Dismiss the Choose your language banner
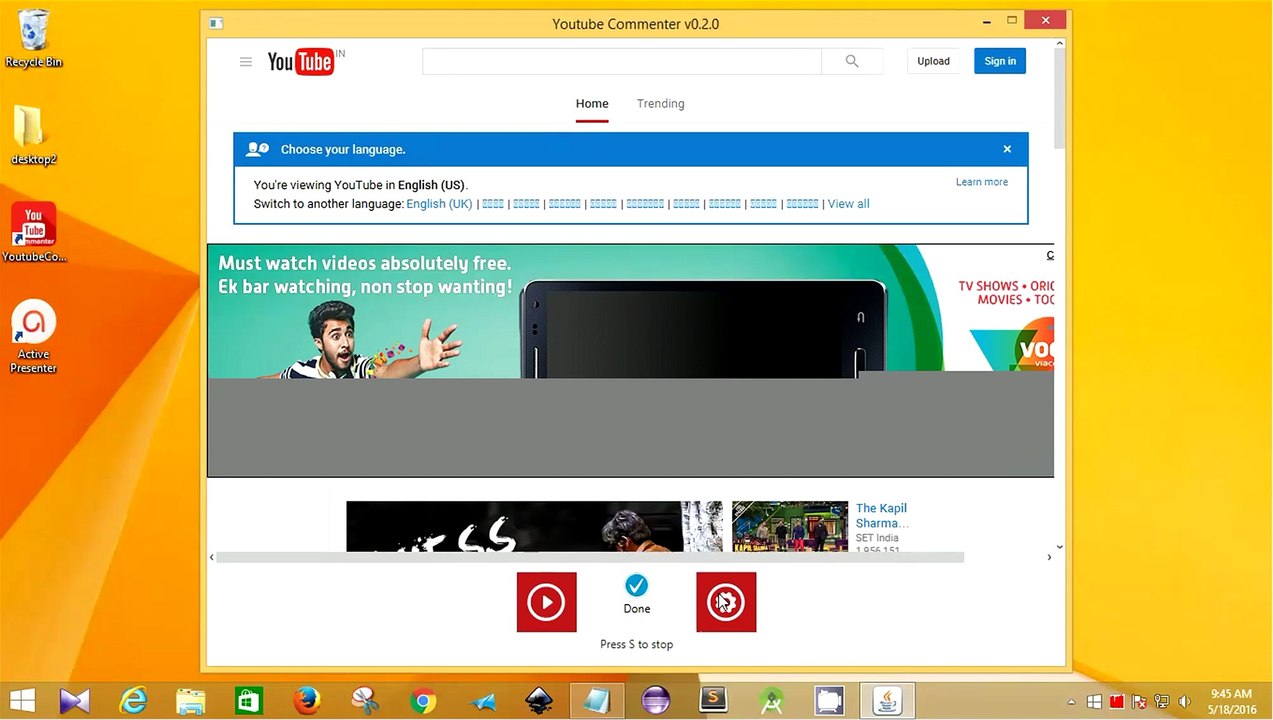The width and height of the screenshot is (1273, 720). 1007,149
